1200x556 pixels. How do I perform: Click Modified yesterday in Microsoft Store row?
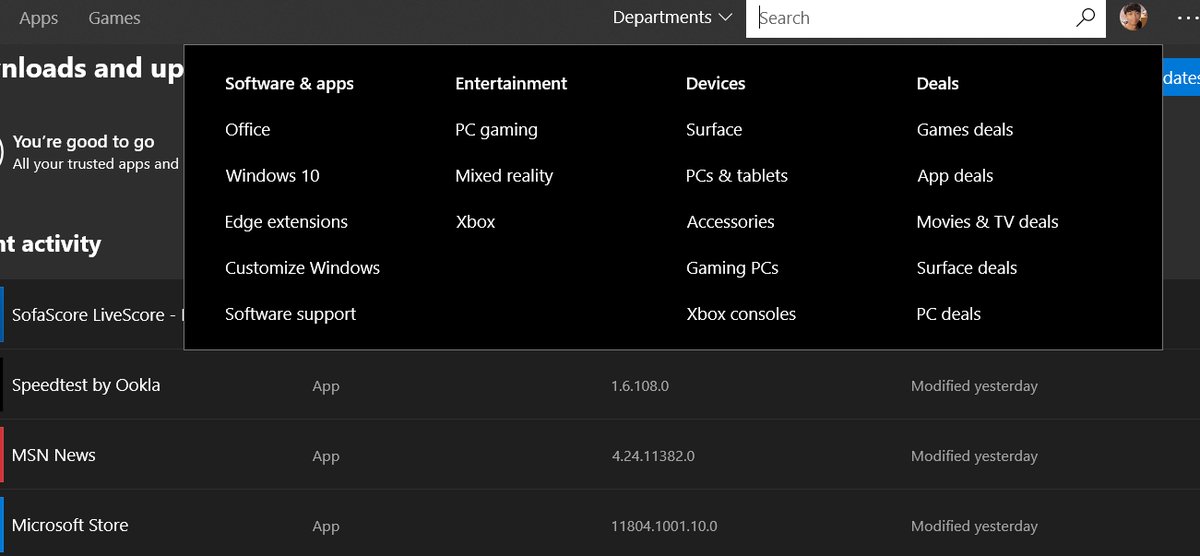point(974,526)
